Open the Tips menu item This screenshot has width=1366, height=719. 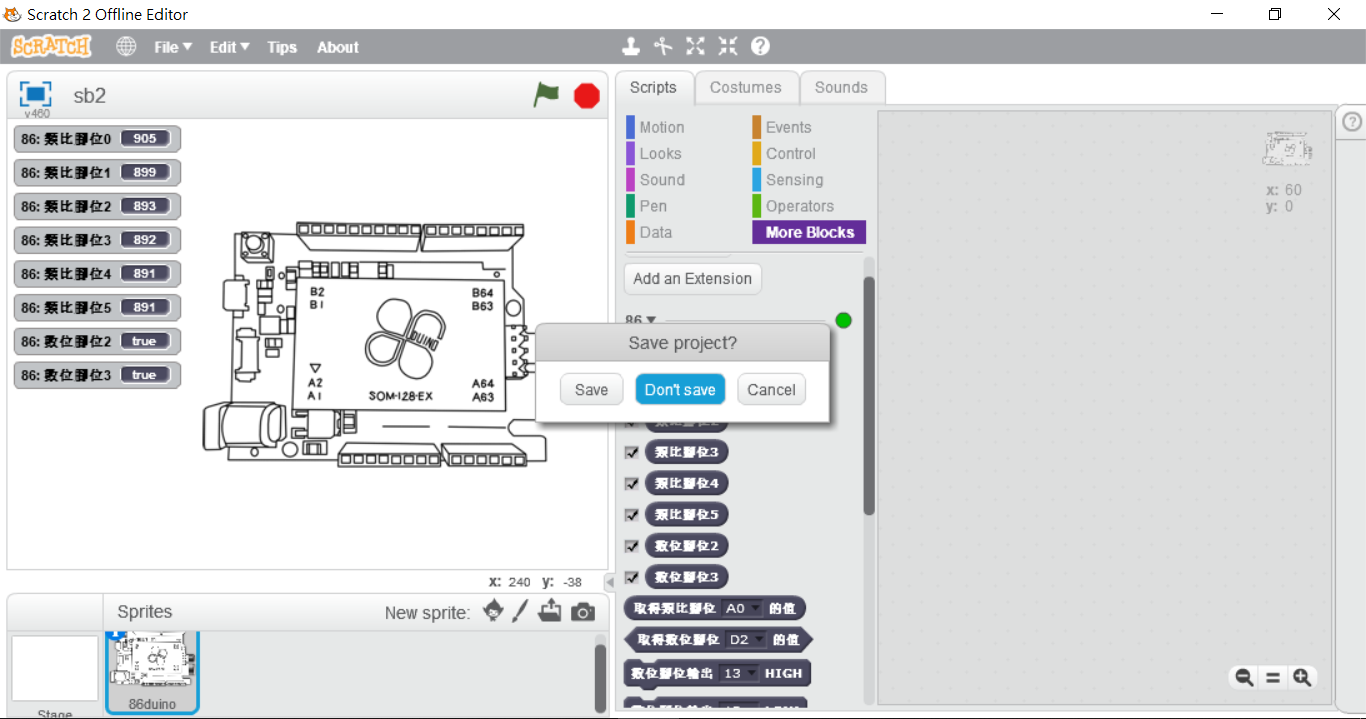pos(282,47)
